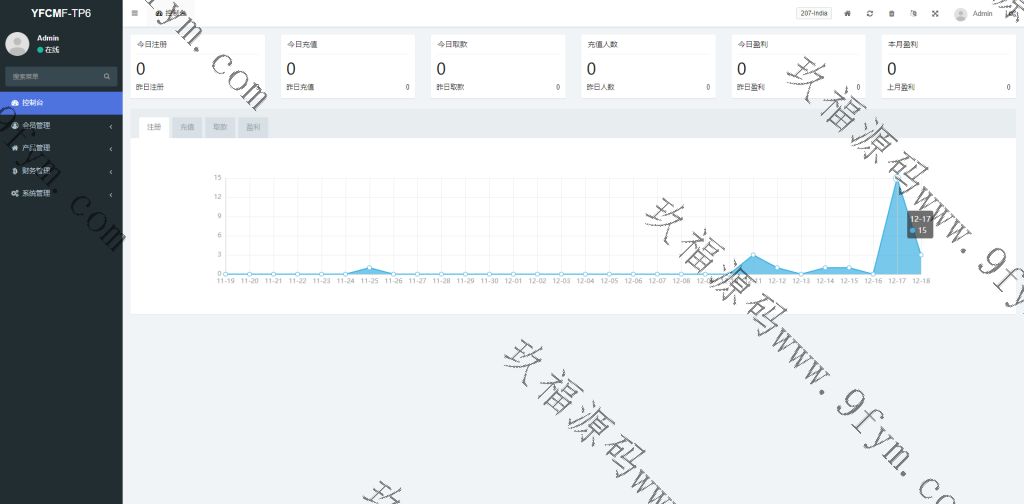Expand the 会员管理 menu
This screenshot has width=1024, height=504.
[x=60, y=125]
